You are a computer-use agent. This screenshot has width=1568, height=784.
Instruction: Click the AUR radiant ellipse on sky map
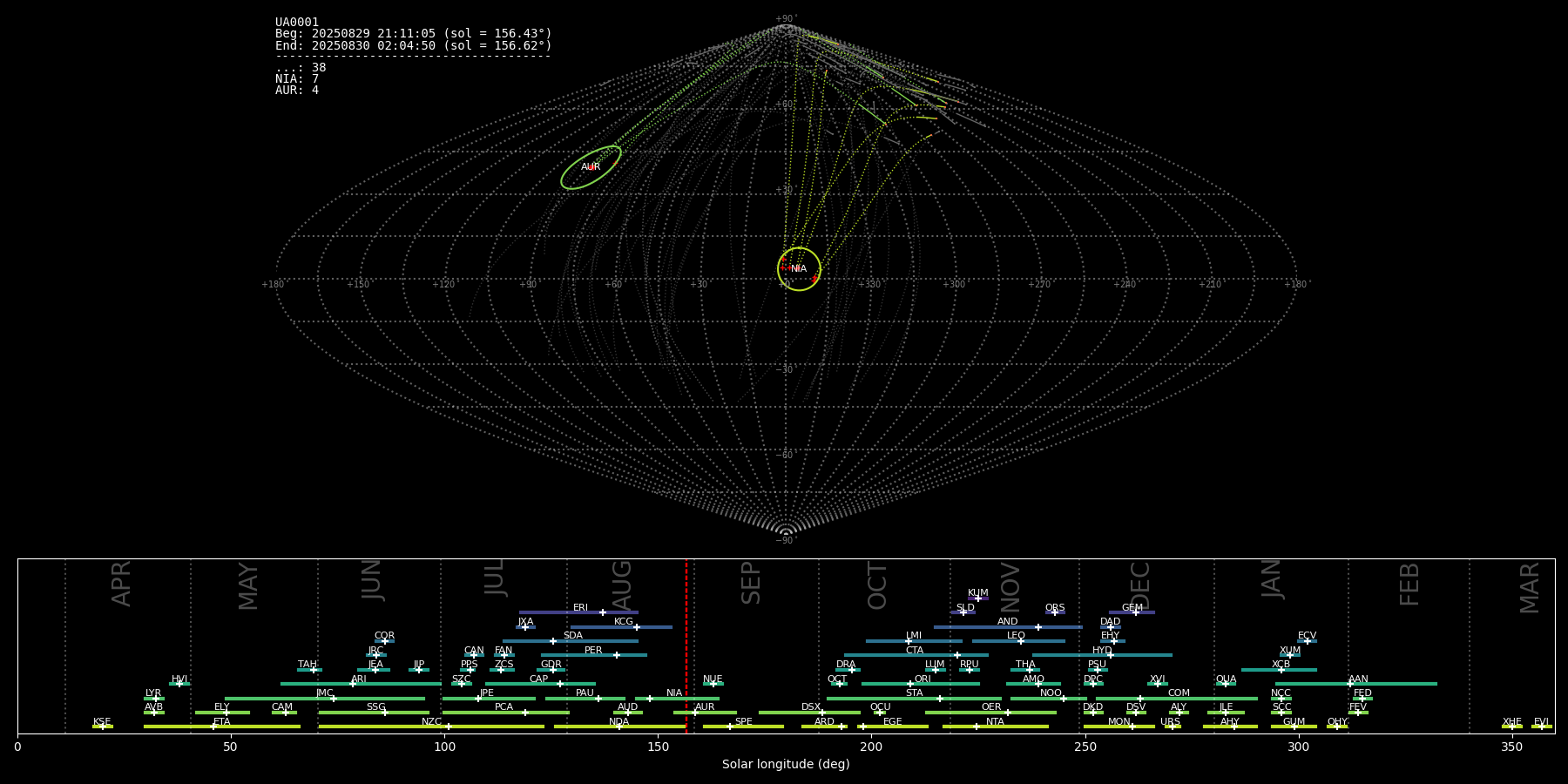pos(591,167)
